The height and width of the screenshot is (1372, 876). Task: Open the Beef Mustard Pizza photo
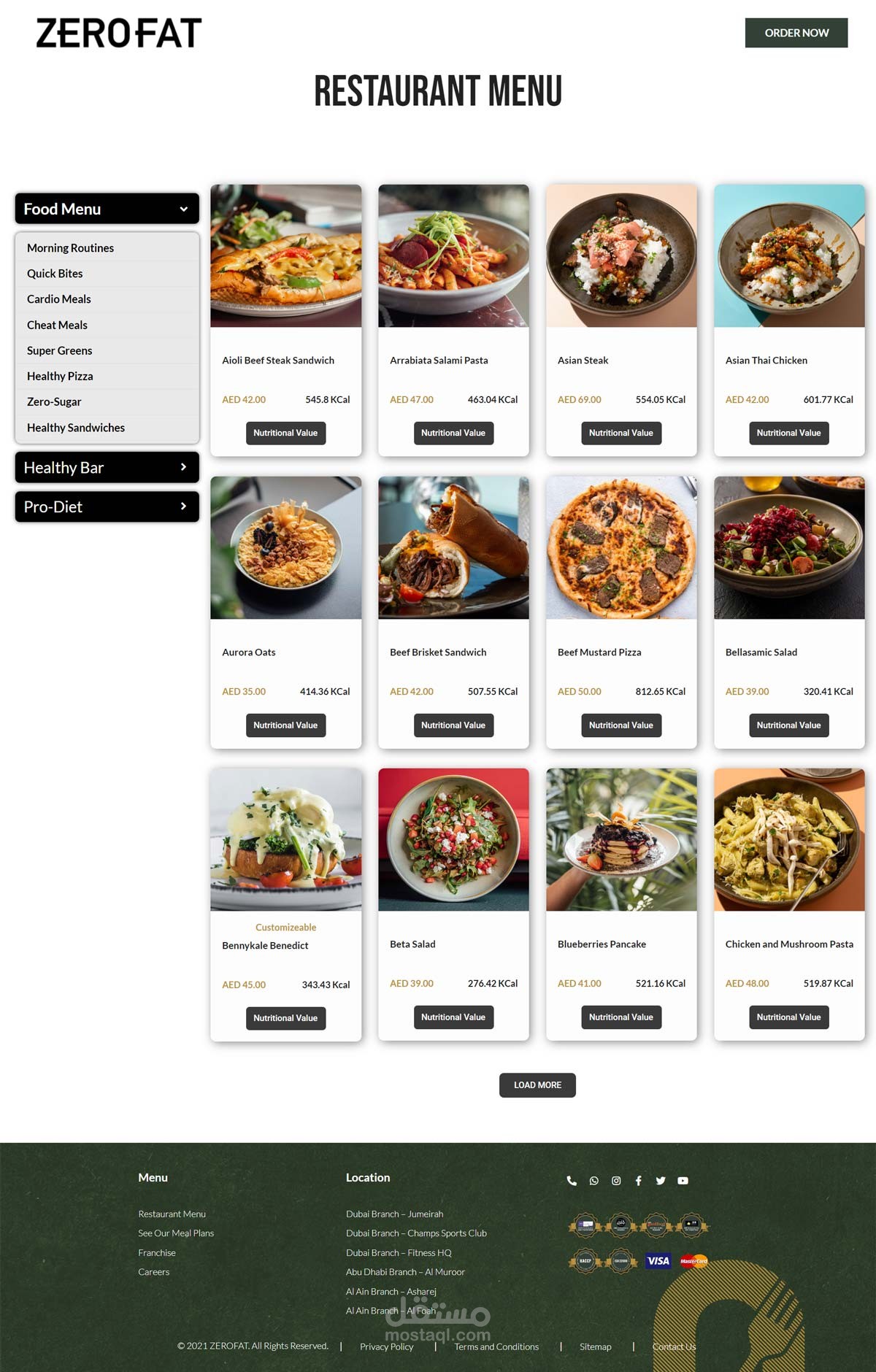621,547
